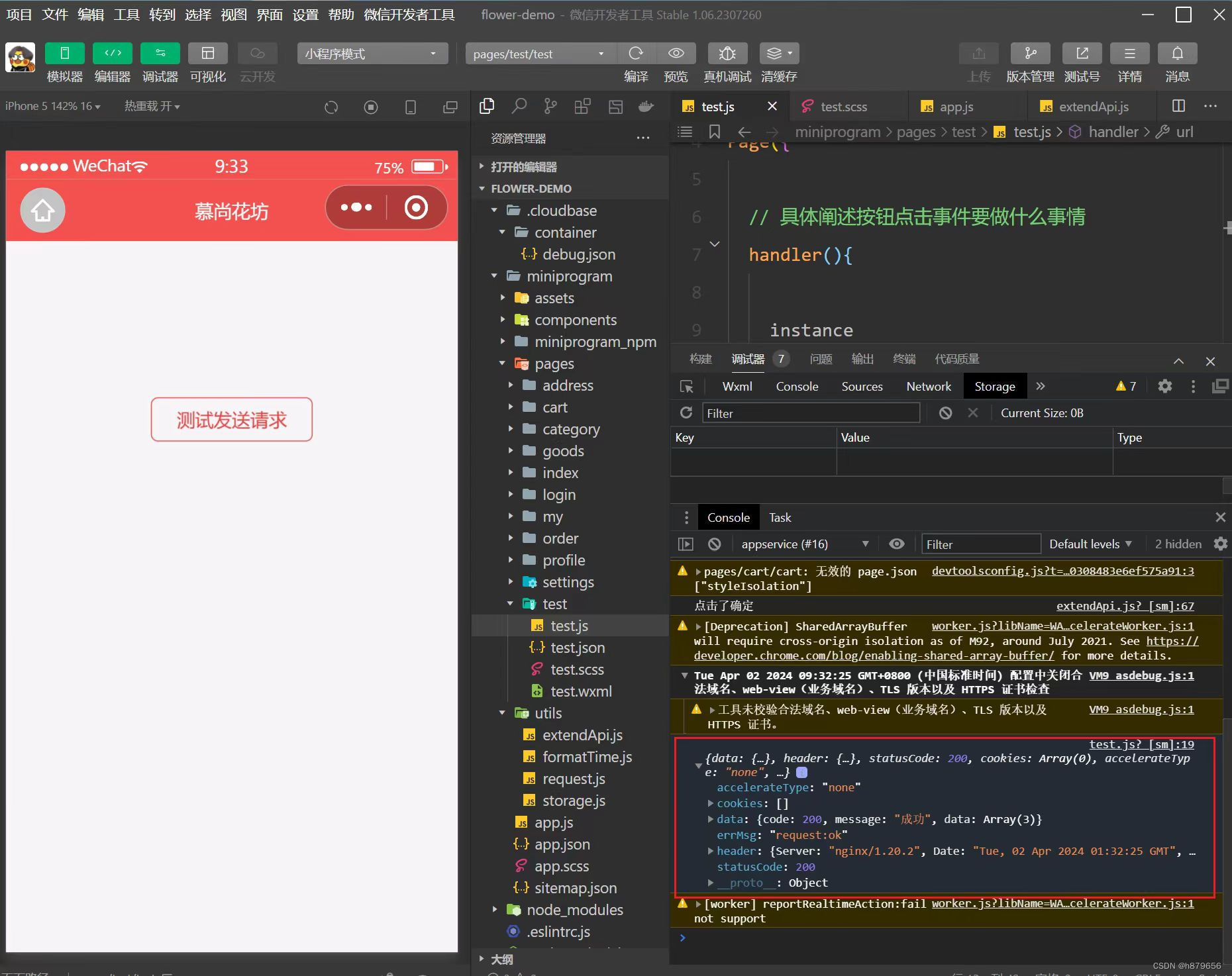Click the 测试发送请求 button in simulator

pos(231,419)
